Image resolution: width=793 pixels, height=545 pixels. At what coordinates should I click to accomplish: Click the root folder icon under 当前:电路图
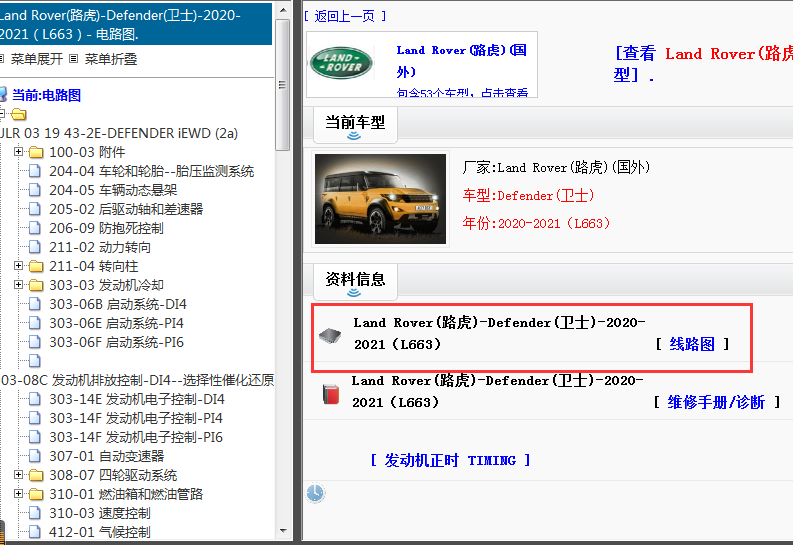[19, 114]
